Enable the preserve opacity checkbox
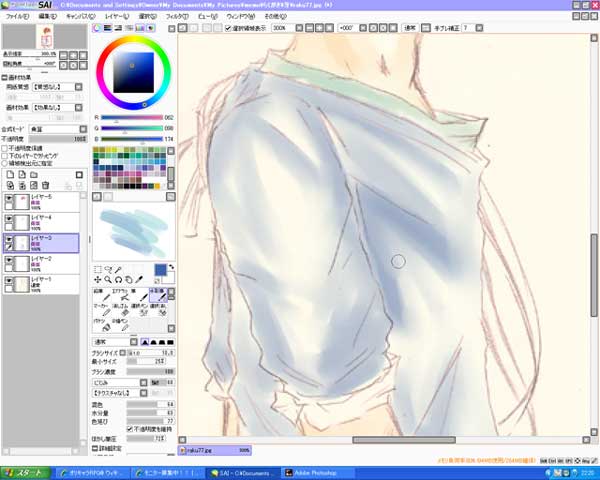 pyautogui.click(x=5, y=148)
